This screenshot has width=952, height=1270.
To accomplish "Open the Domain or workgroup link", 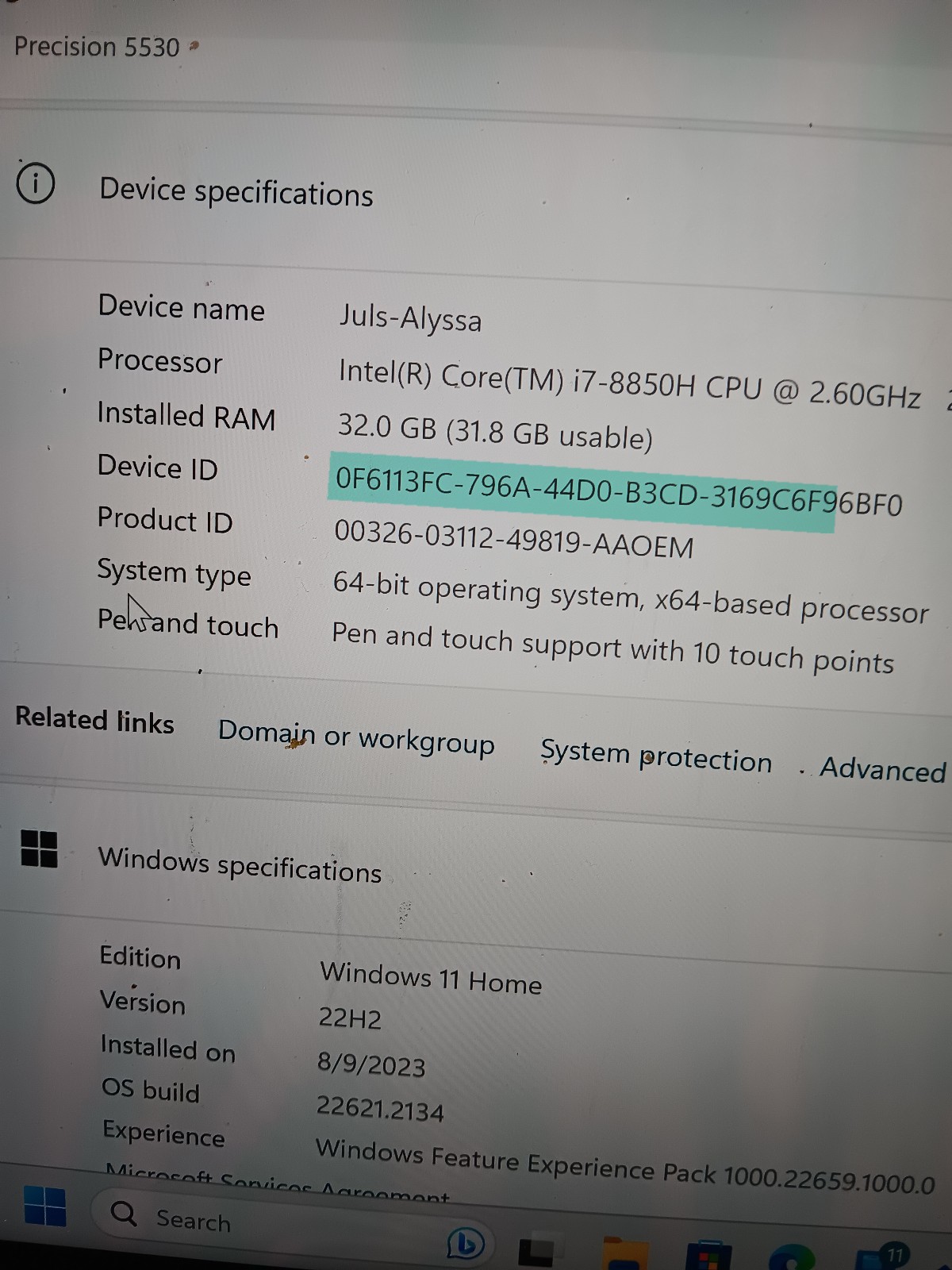I will click(x=356, y=738).
